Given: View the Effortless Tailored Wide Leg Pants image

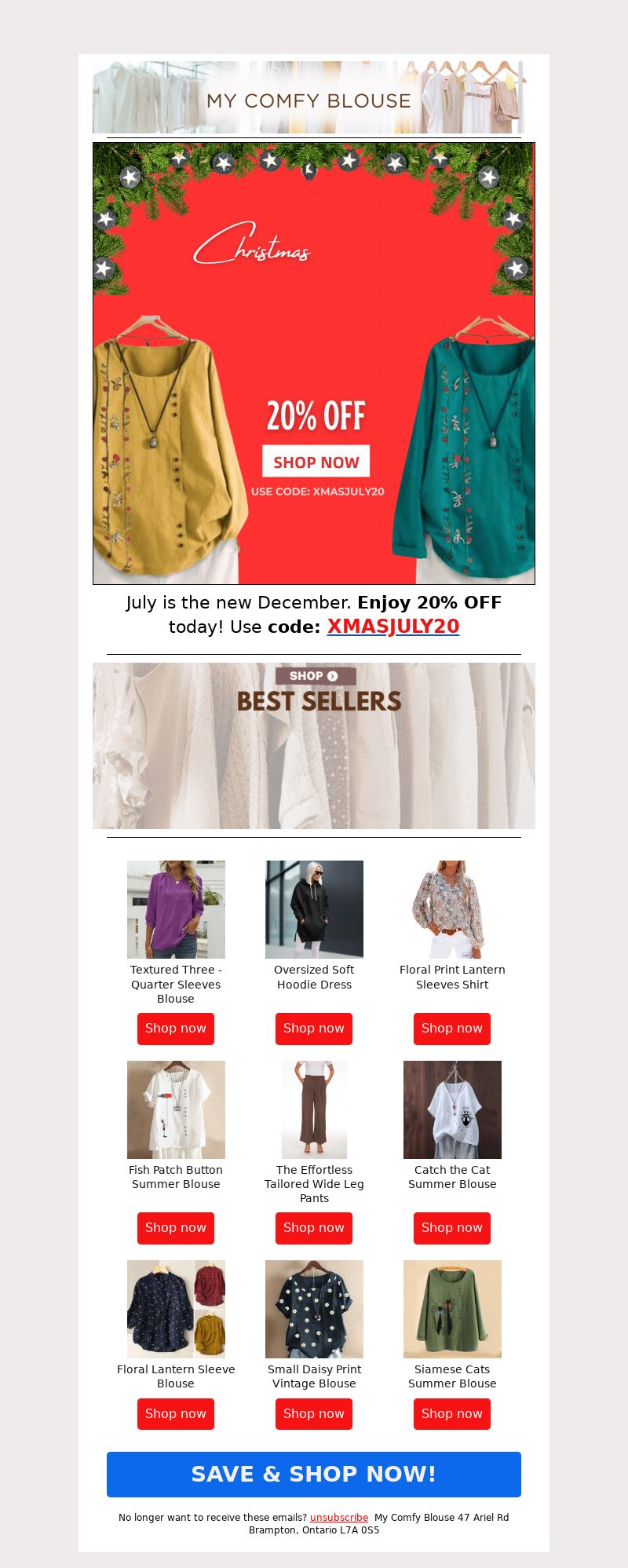Looking at the screenshot, I should pos(314,1109).
